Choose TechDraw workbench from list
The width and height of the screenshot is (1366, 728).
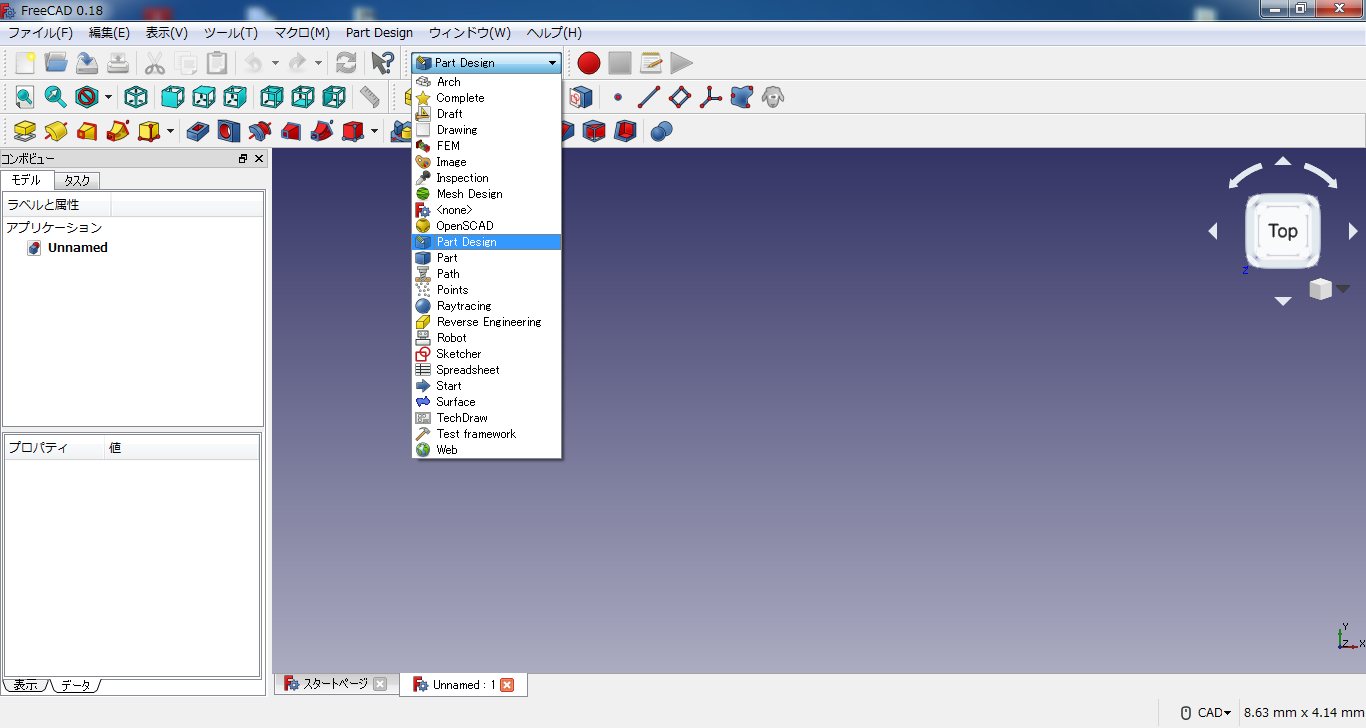pos(487,418)
